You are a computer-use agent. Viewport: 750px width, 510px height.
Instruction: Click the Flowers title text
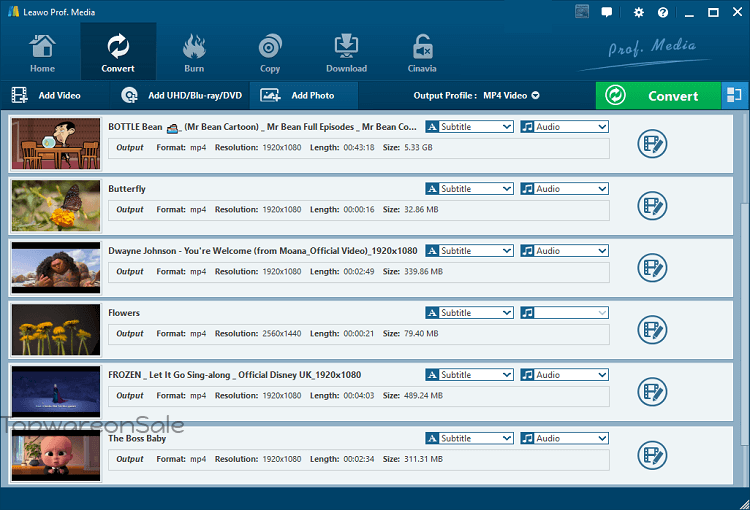[124, 313]
